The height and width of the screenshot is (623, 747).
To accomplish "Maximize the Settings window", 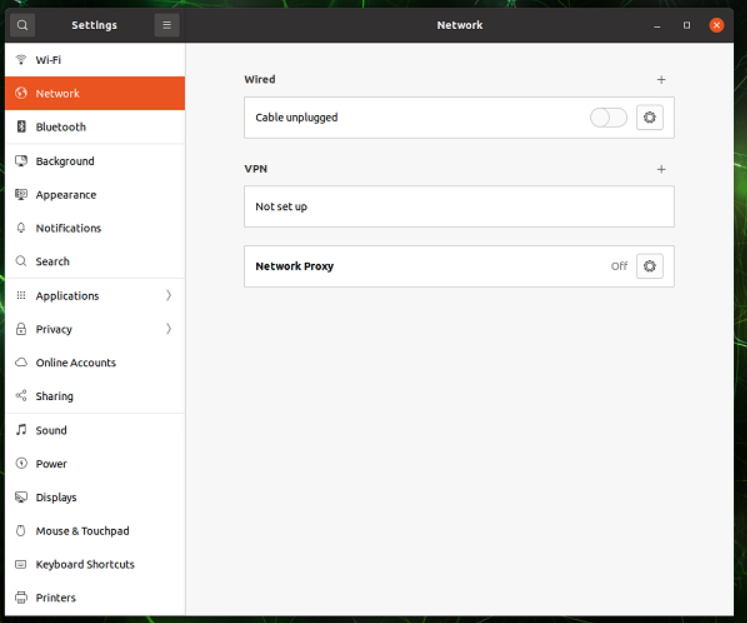I will [686, 25].
